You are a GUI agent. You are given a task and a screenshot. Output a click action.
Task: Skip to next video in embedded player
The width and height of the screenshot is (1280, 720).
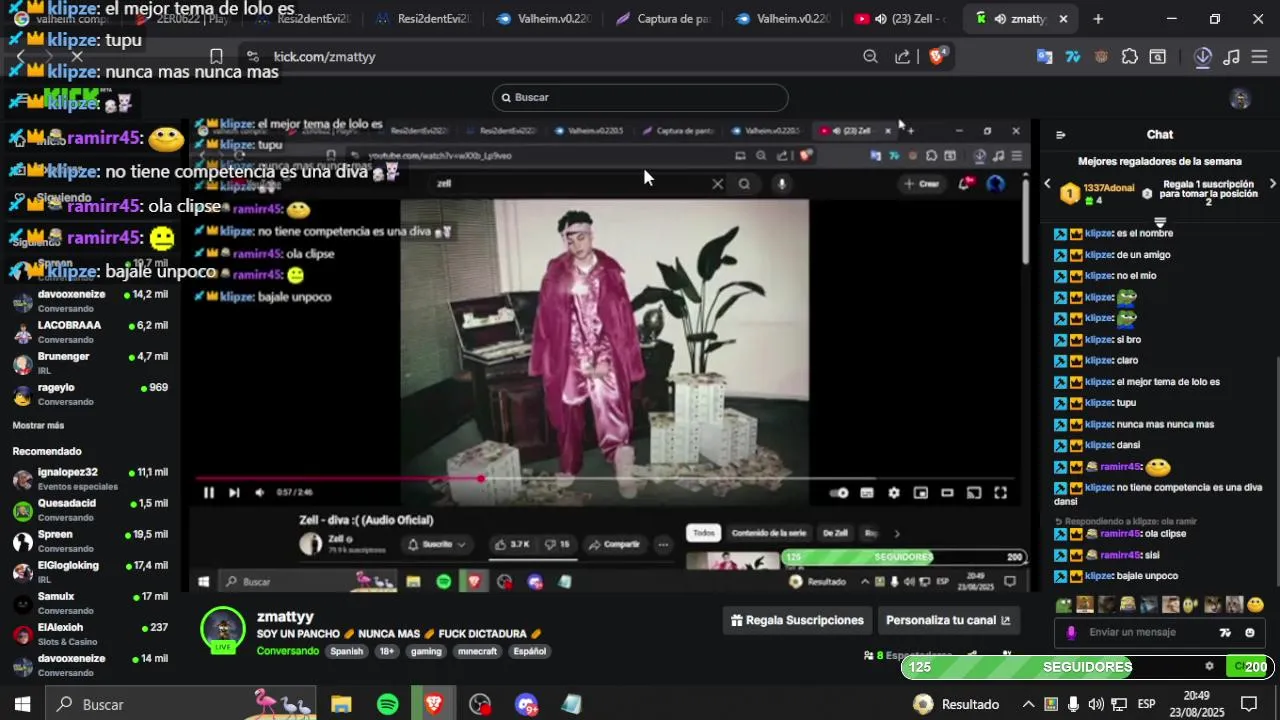[234, 492]
